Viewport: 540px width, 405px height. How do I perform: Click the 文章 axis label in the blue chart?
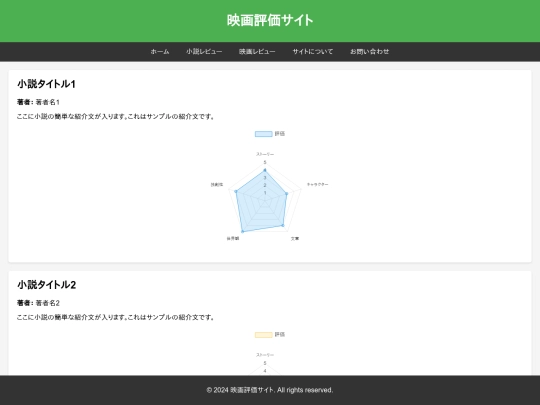(295, 239)
